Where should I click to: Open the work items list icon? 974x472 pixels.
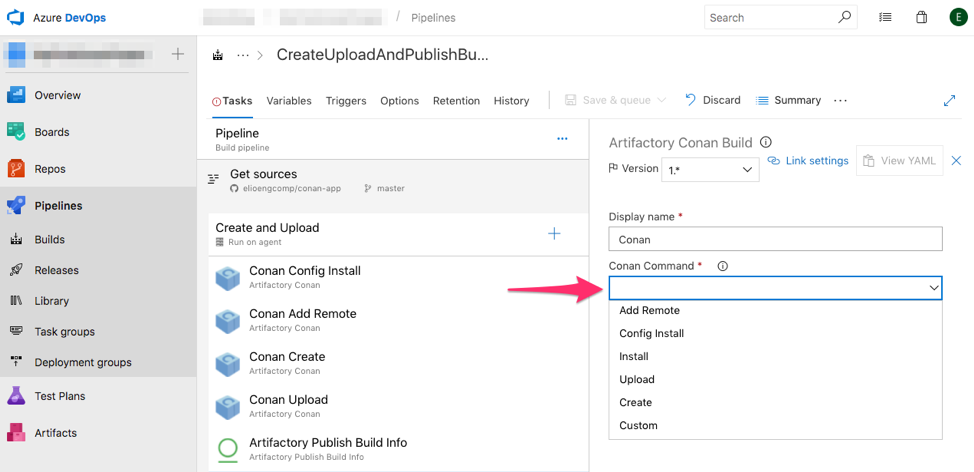click(885, 18)
